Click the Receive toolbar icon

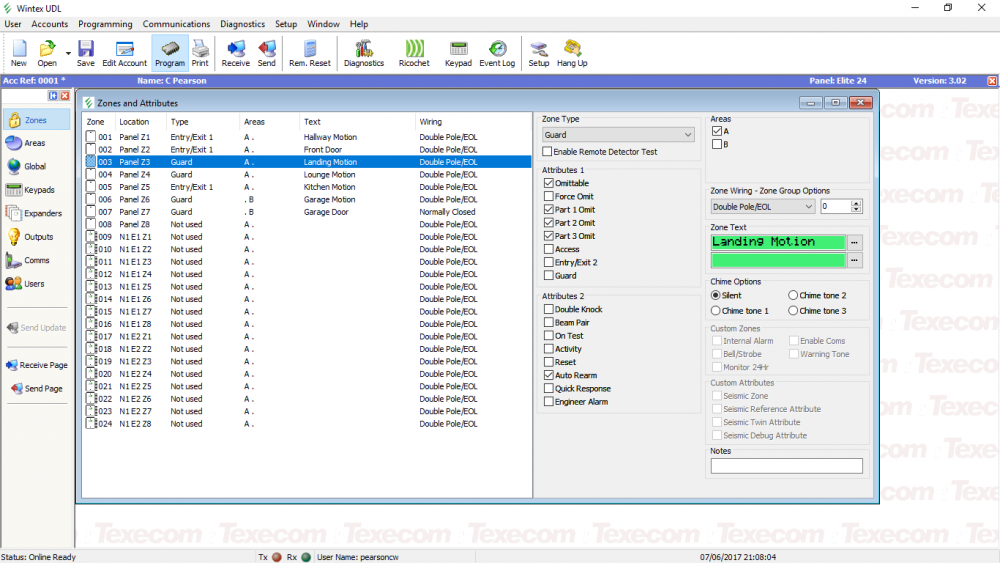click(236, 52)
